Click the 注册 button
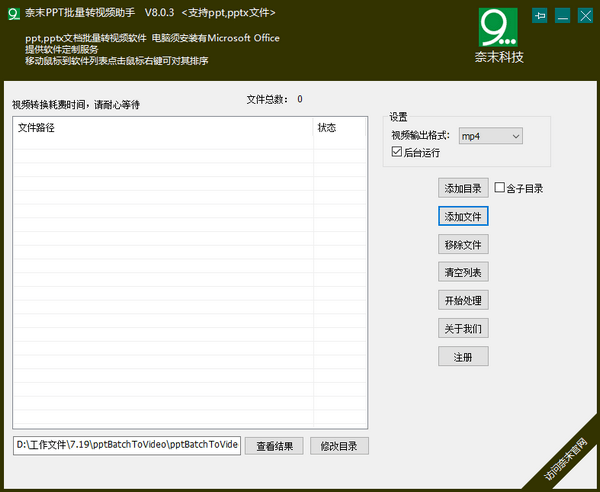The width and height of the screenshot is (600, 492). point(463,356)
